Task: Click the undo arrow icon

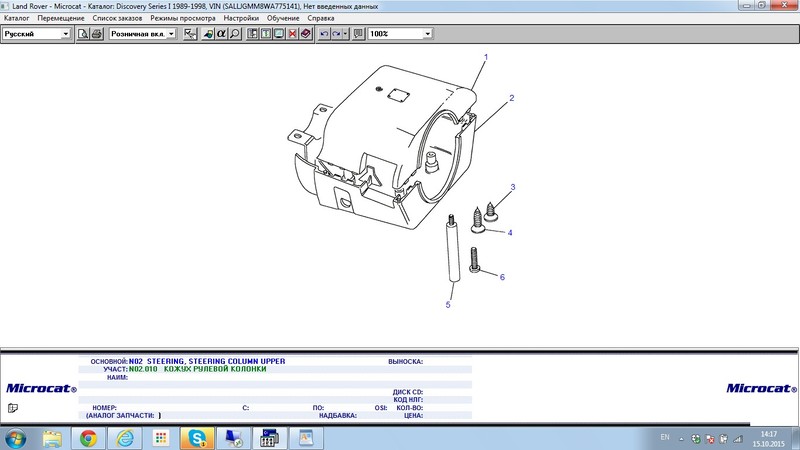Action: point(323,34)
